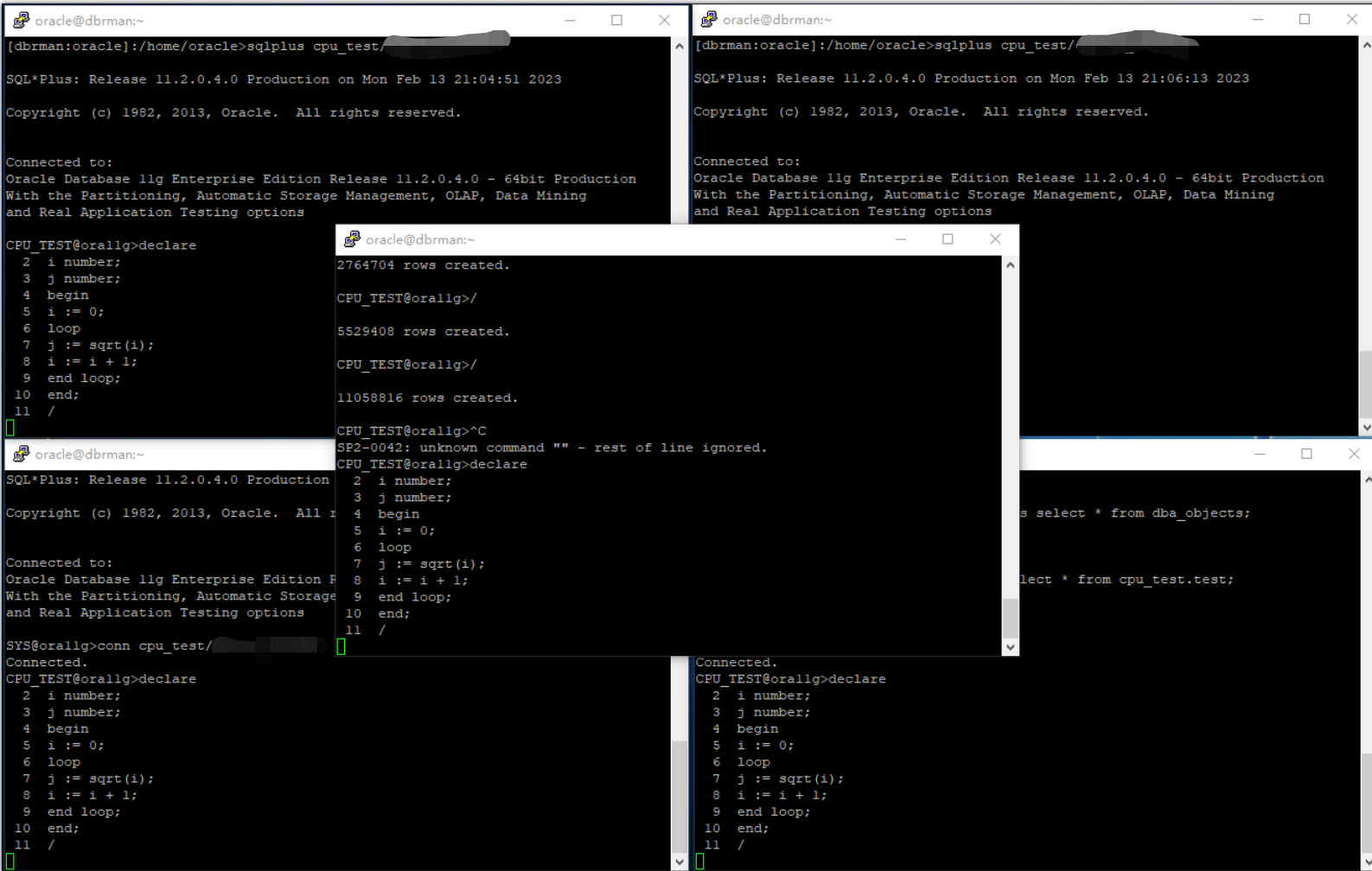Minimize the top-left terminal window
This screenshot has width=1372, height=871.
[570, 20]
